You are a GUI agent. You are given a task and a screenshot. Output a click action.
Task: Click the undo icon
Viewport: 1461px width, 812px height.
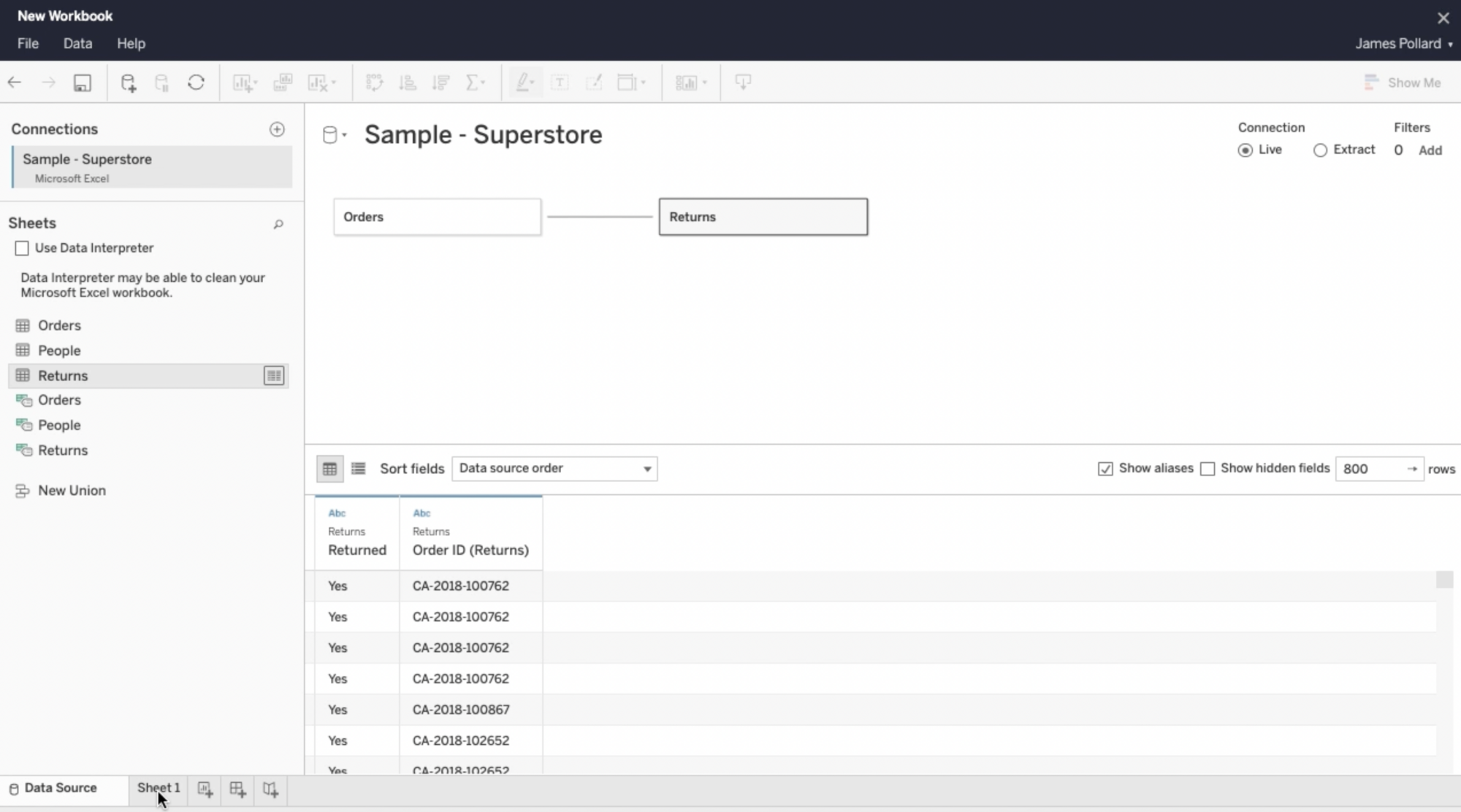coord(15,82)
